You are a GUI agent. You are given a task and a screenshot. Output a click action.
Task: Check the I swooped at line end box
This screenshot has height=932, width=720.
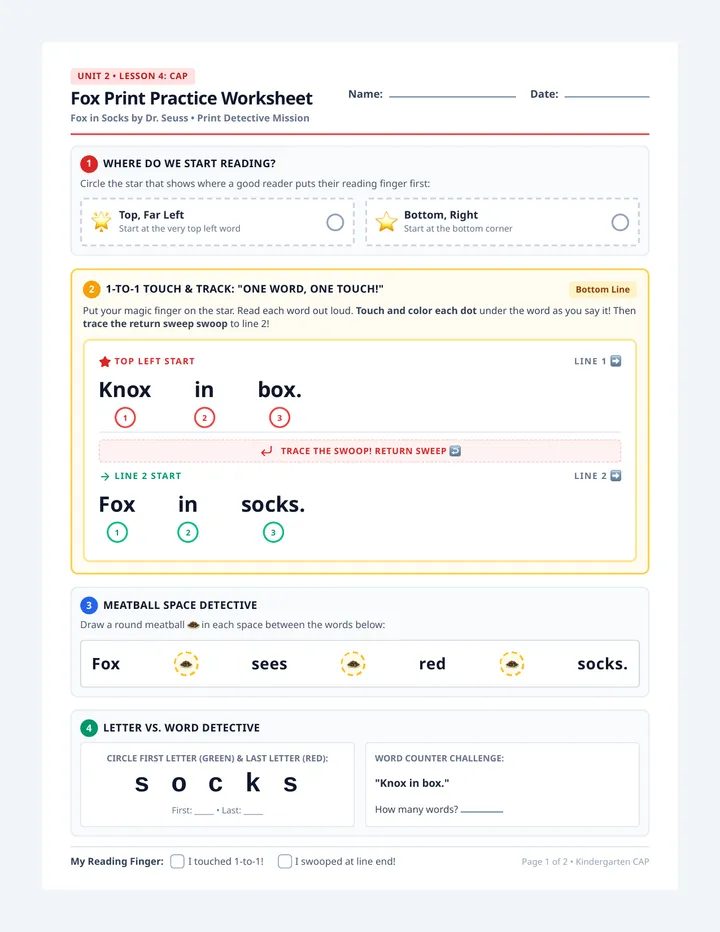click(285, 861)
